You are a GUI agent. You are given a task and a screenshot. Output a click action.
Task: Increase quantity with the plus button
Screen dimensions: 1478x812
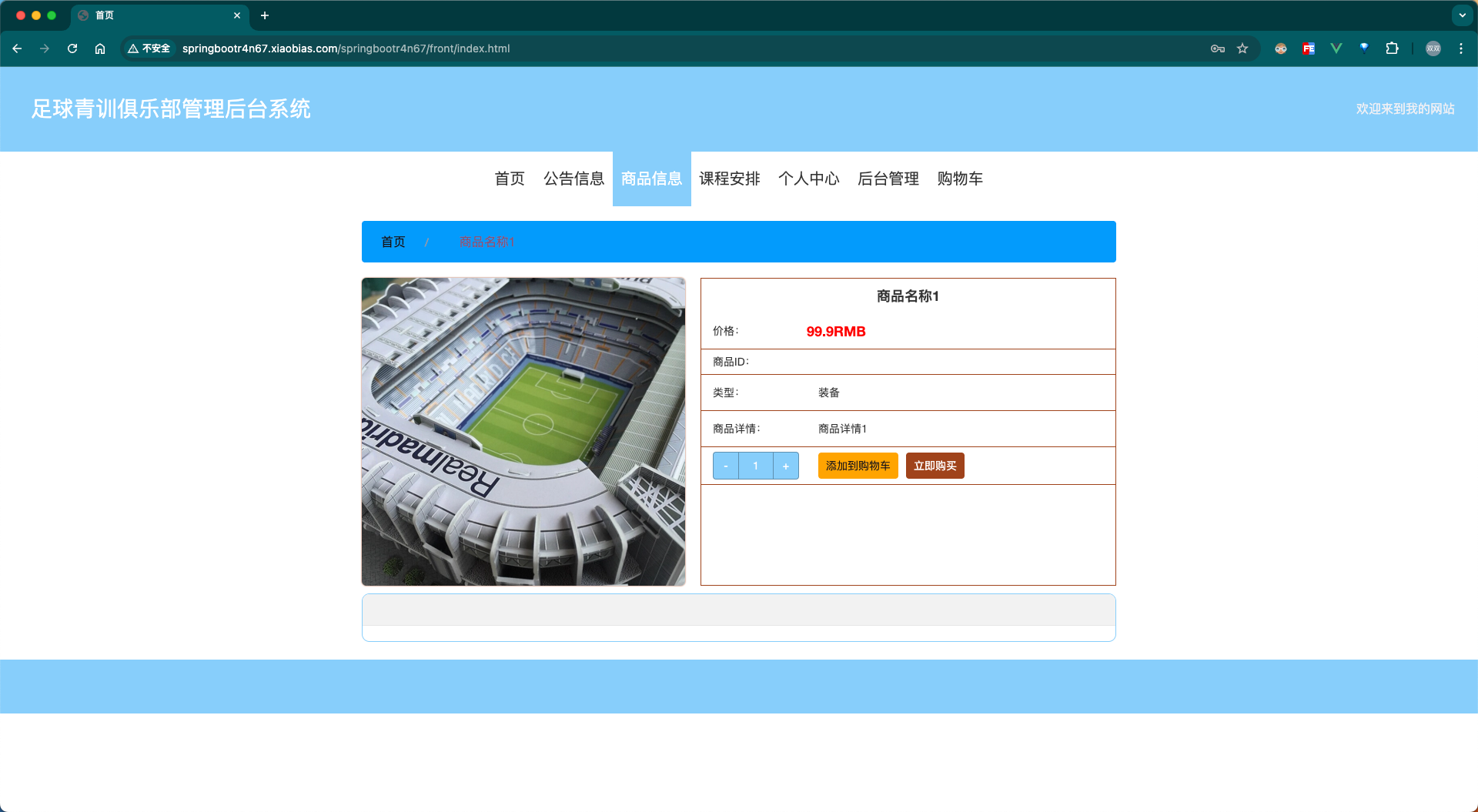(x=786, y=466)
